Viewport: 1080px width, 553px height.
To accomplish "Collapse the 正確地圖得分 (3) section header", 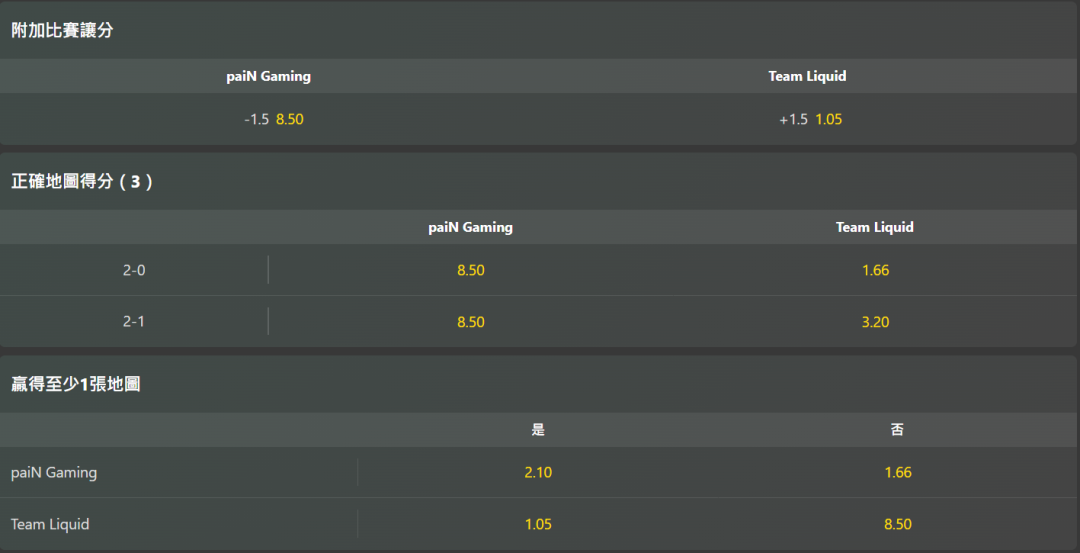I will coord(82,182).
